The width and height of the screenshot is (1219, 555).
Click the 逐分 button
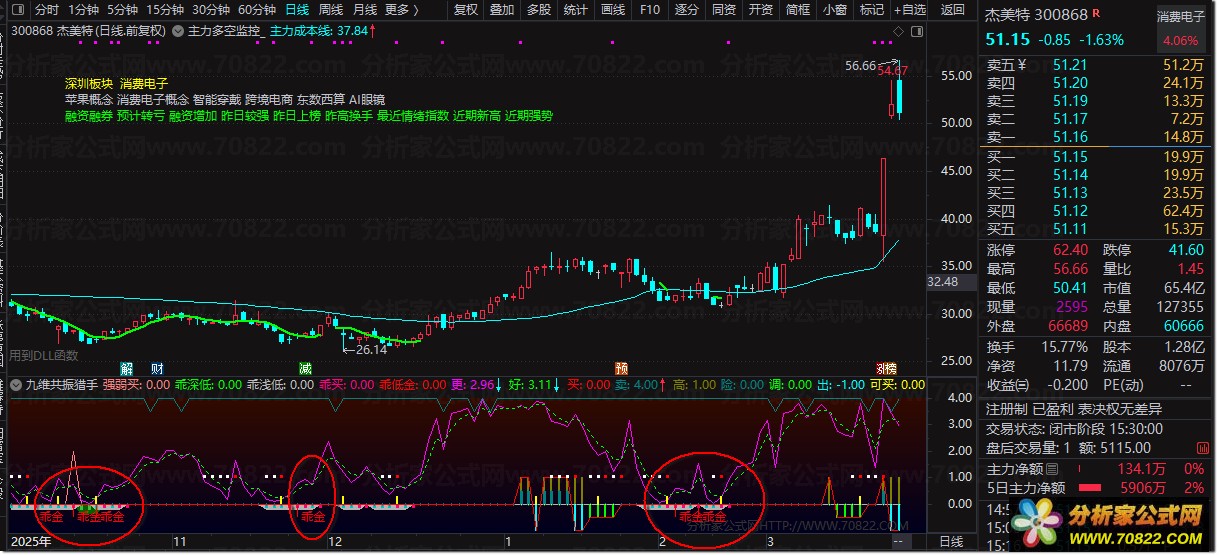686,10
